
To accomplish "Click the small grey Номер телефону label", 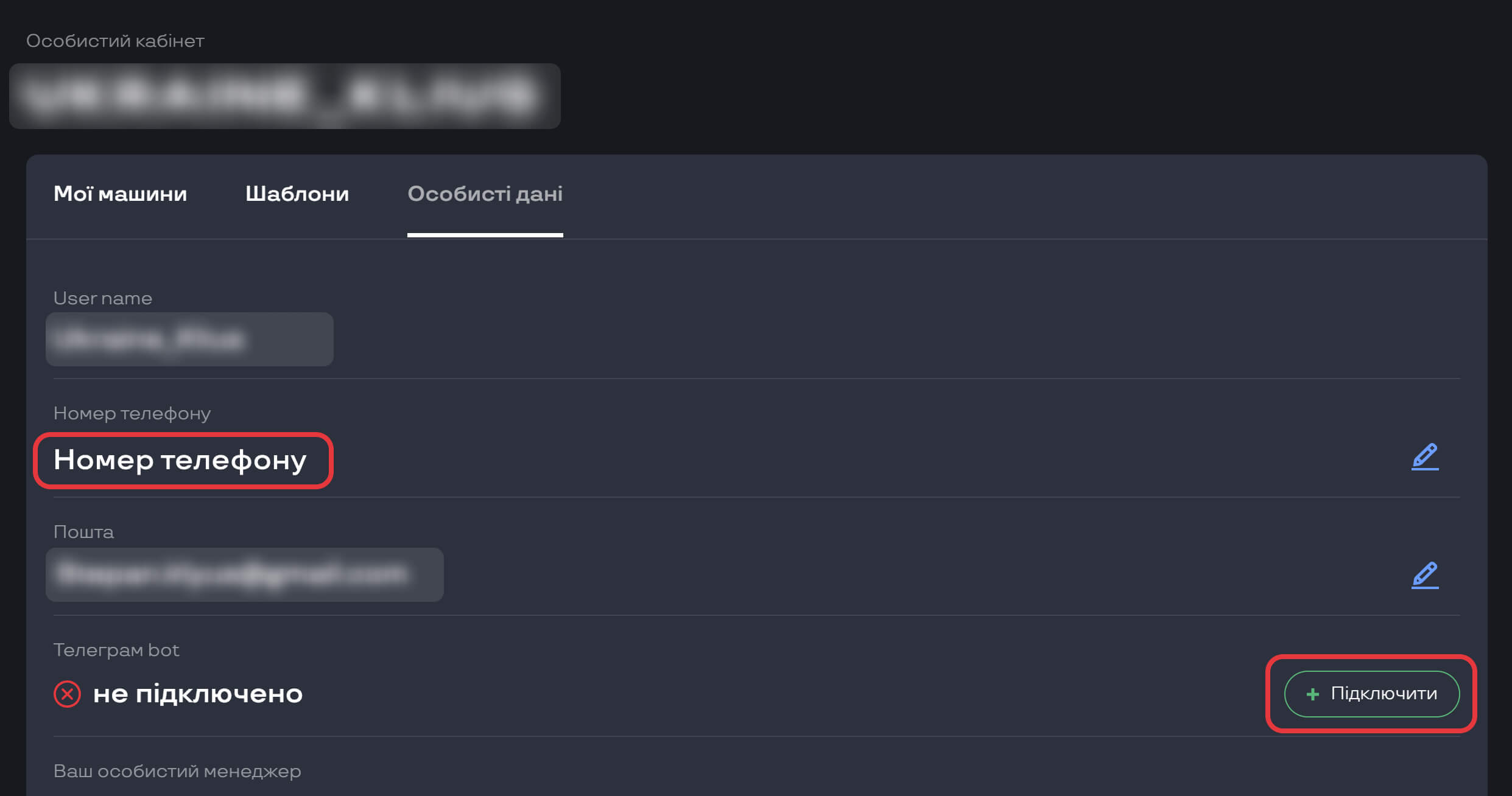I will (132, 413).
